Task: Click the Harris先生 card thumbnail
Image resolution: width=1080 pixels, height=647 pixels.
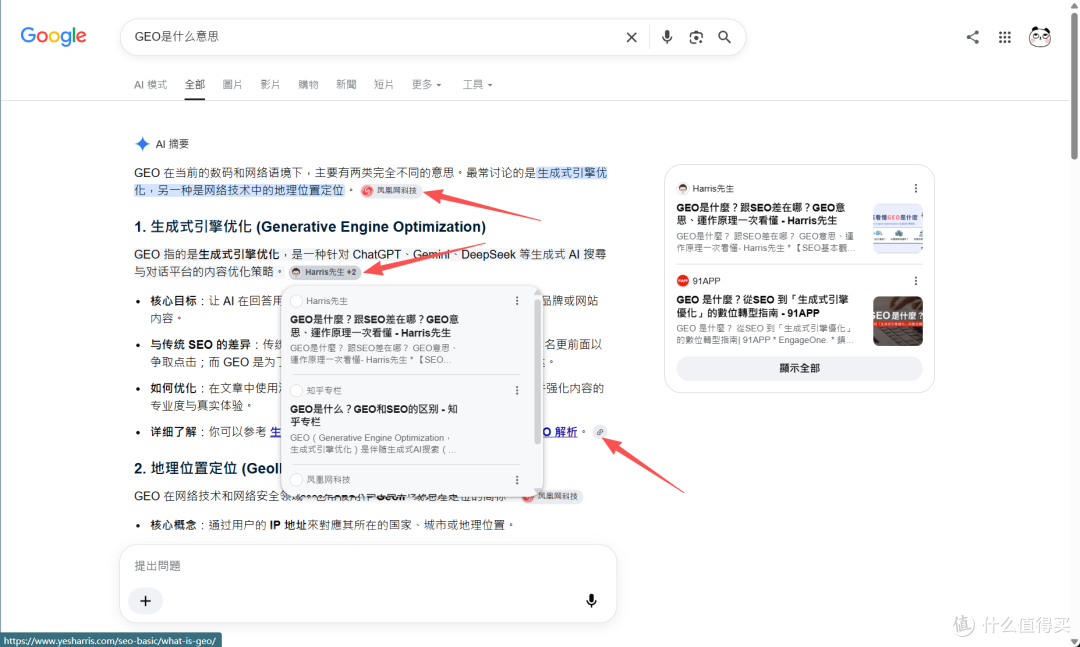Action: point(897,228)
